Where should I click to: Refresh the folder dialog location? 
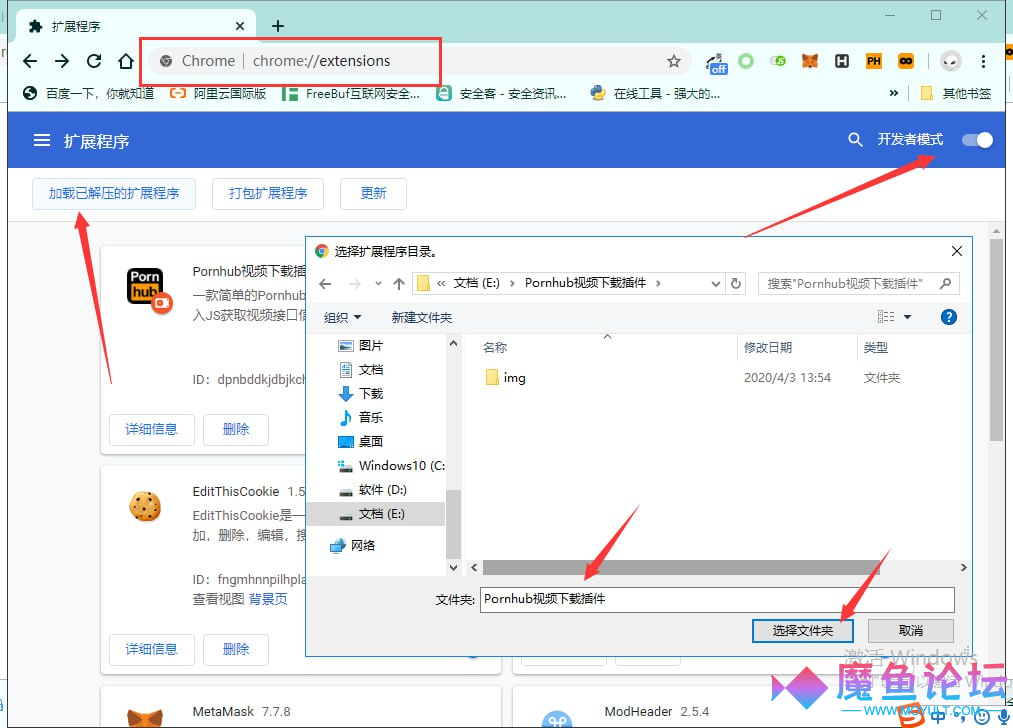(735, 284)
